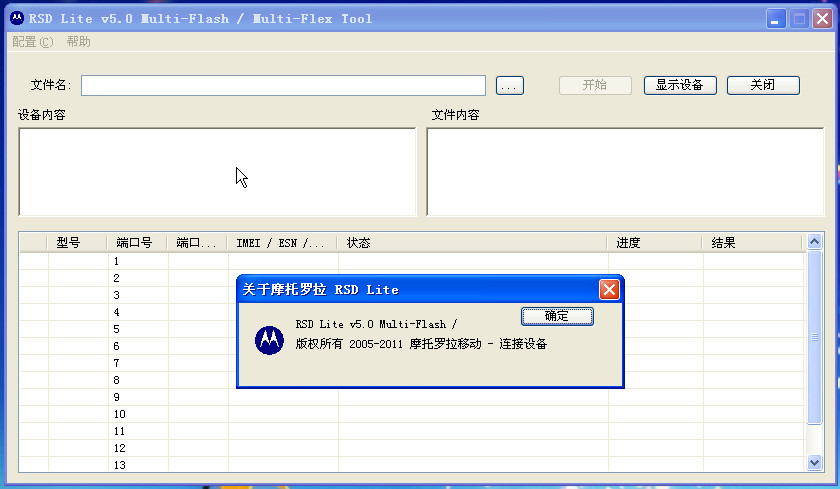Click the 状态 column header
840x489 pixels.
click(x=471, y=243)
